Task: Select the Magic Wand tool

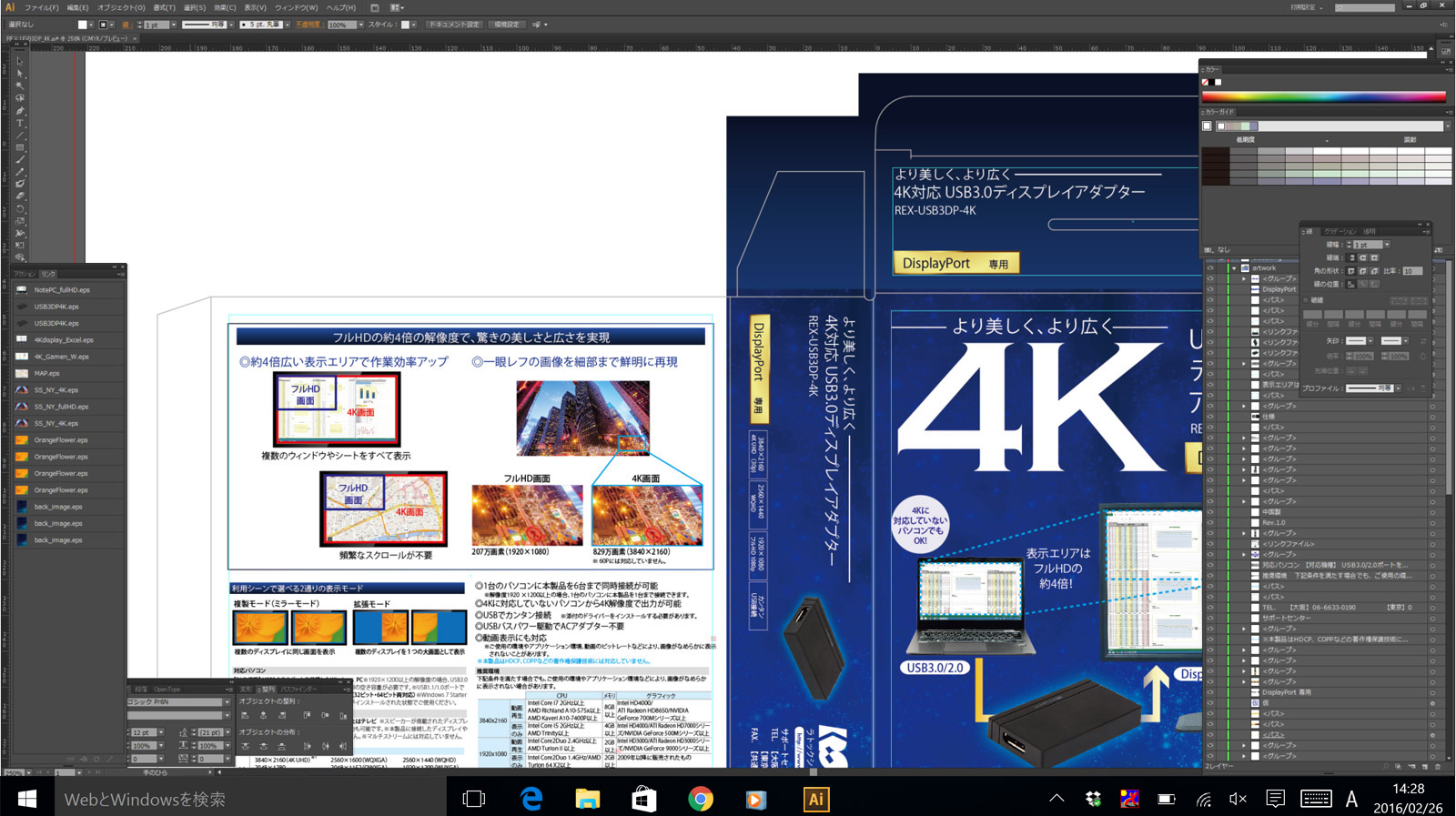Action: [19, 86]
